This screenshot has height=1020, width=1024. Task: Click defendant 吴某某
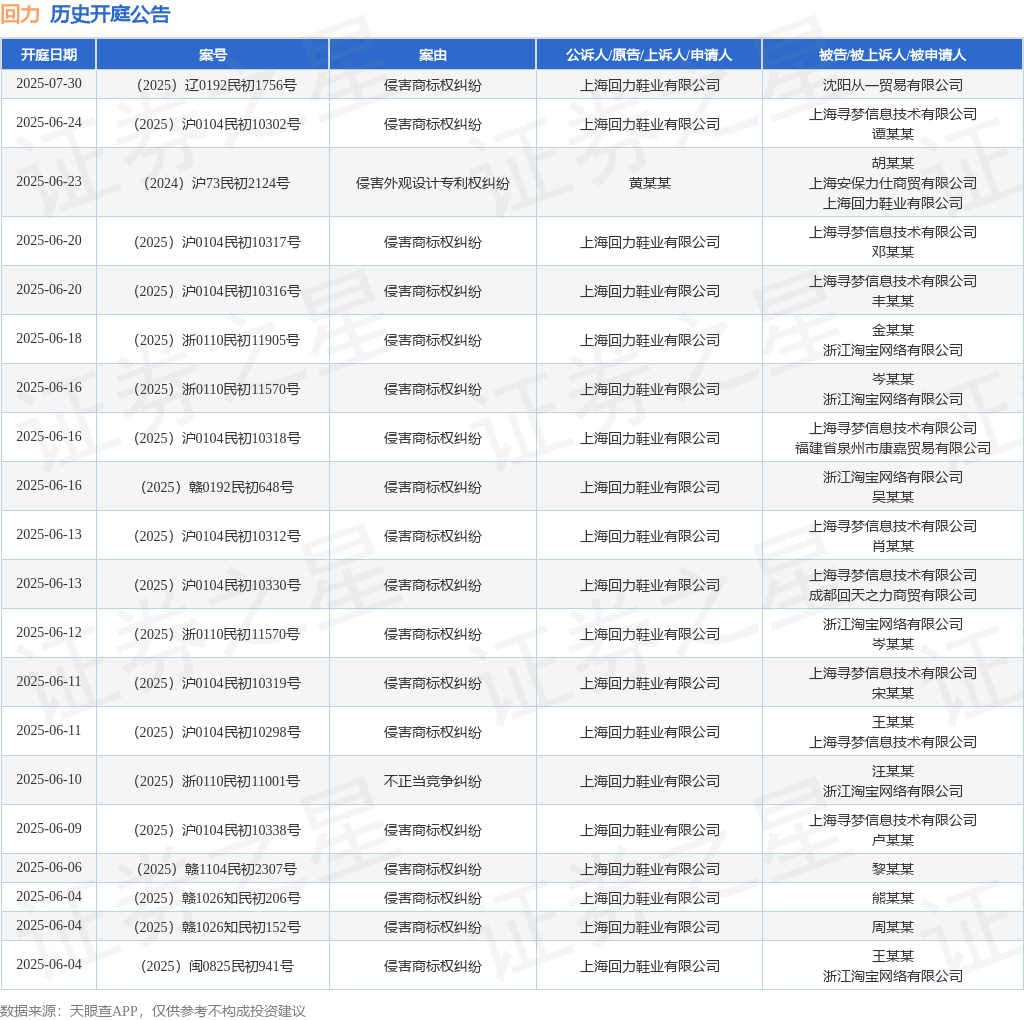click(893, 496)
